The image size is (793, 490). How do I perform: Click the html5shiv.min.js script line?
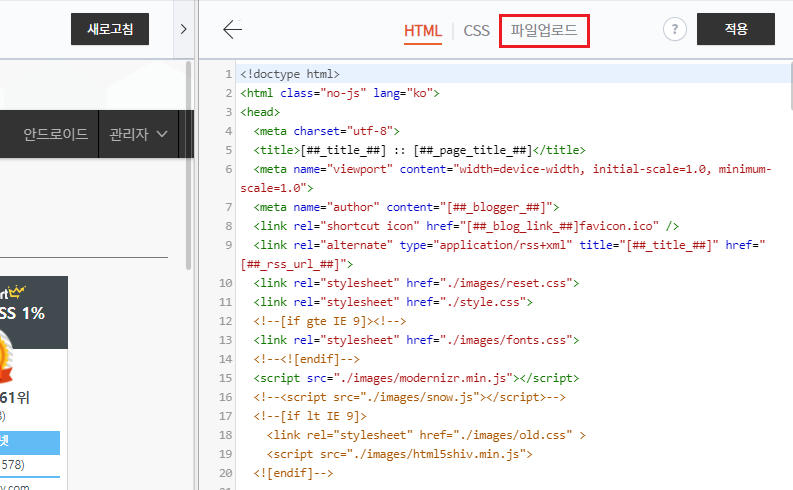click(x=399, y=454)
